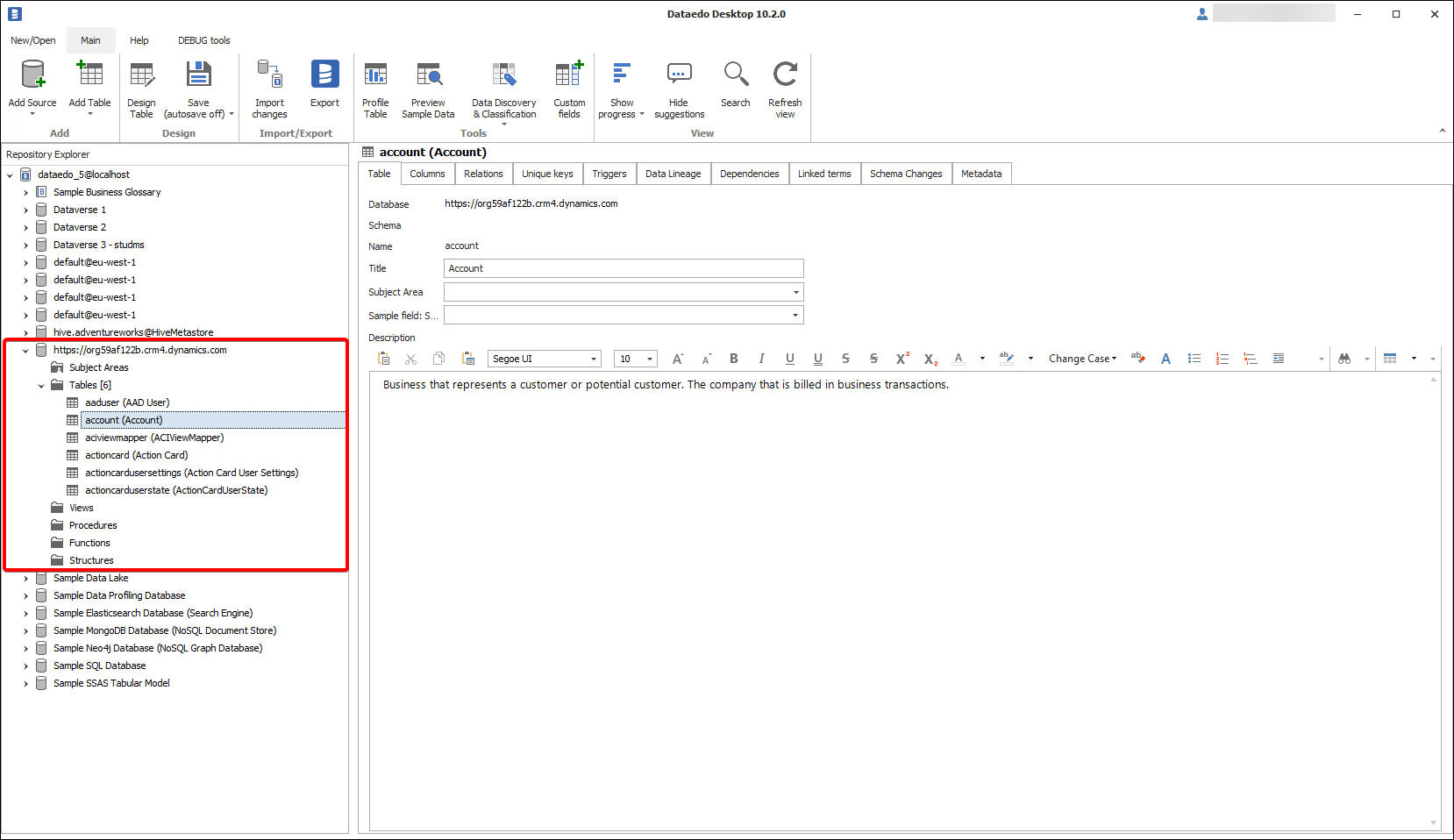
Task: Toggle bold formatting in description editor
Action: pyautogui.click(x=734, y=359)
